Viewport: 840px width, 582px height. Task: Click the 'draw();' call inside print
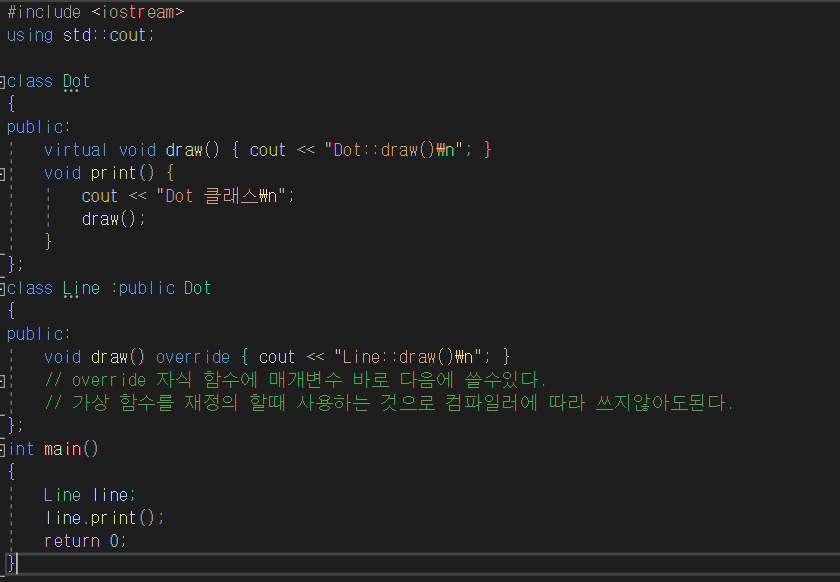pos(114,219)
